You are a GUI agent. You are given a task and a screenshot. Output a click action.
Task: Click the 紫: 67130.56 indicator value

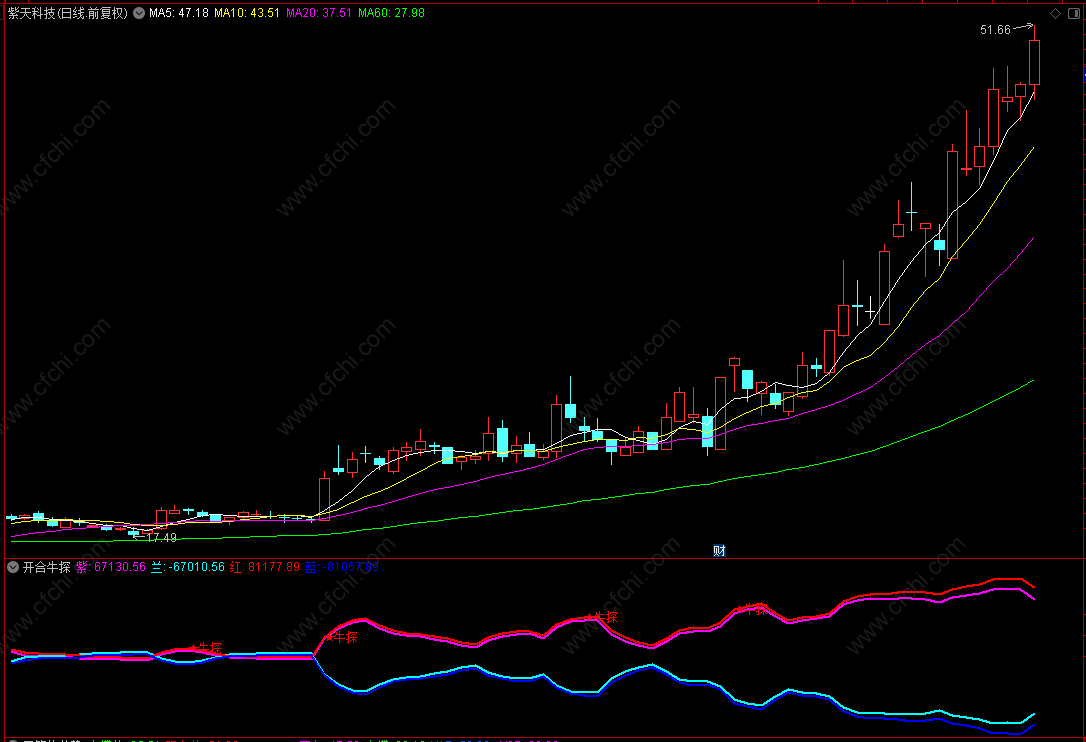(x=111, y=567)
